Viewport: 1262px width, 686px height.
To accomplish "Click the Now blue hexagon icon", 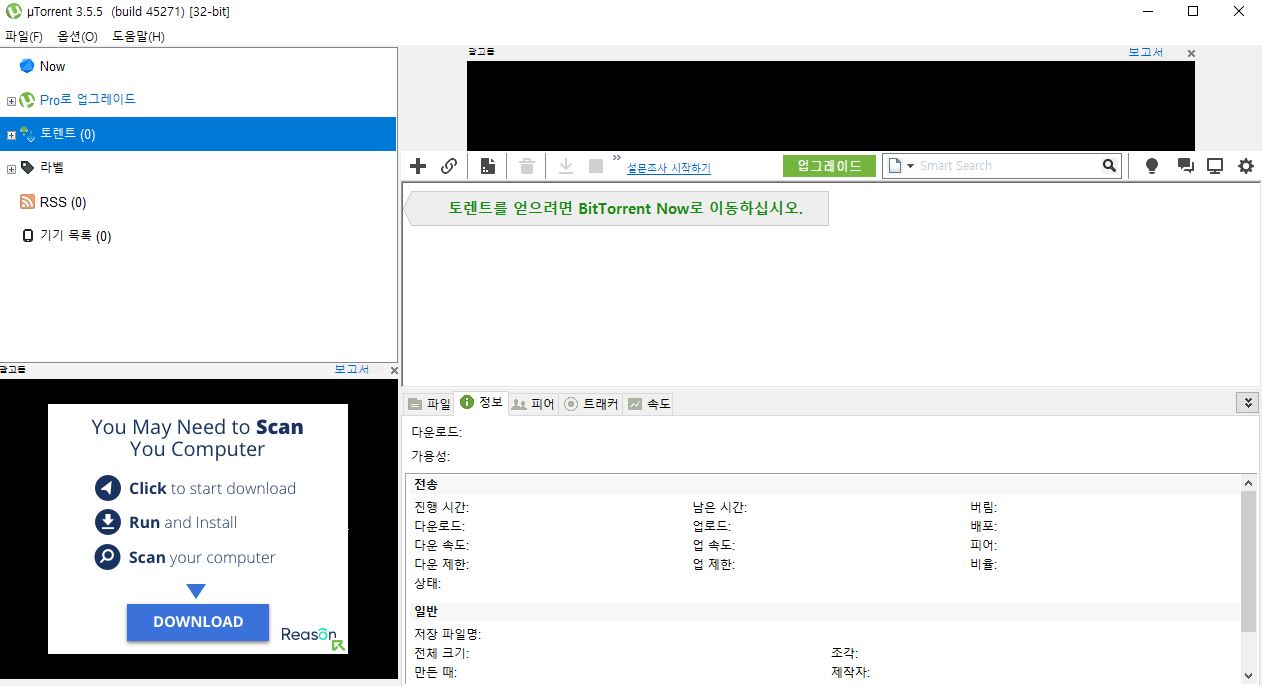I will pyautogui.click(x=27, y=66).
